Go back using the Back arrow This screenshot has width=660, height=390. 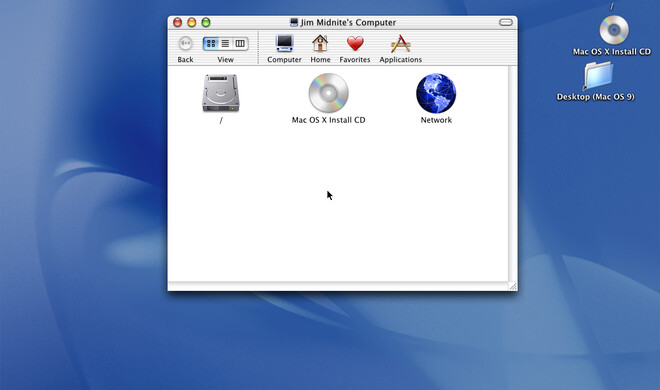pyautogui.click(x=185, y=43)
